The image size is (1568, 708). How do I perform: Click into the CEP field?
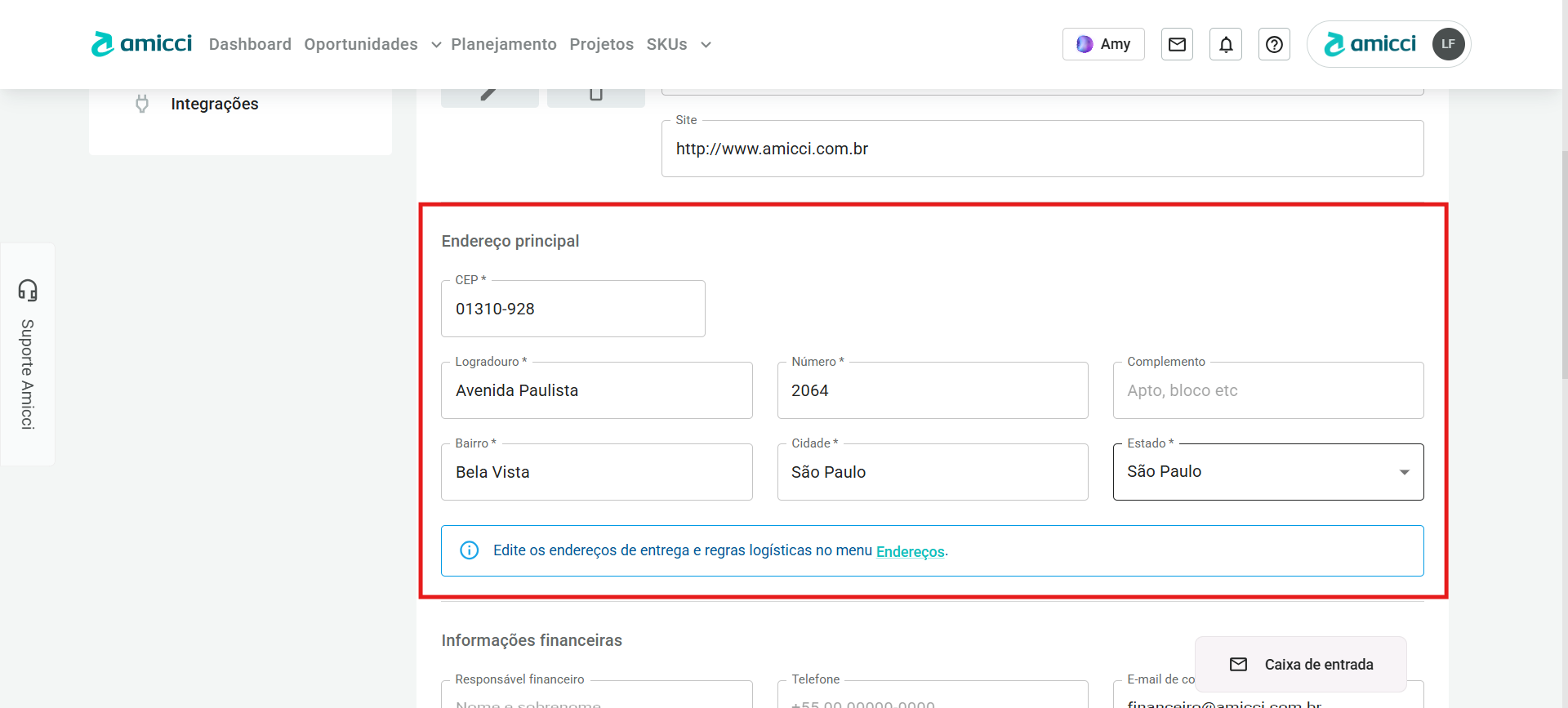click(572, 309)
